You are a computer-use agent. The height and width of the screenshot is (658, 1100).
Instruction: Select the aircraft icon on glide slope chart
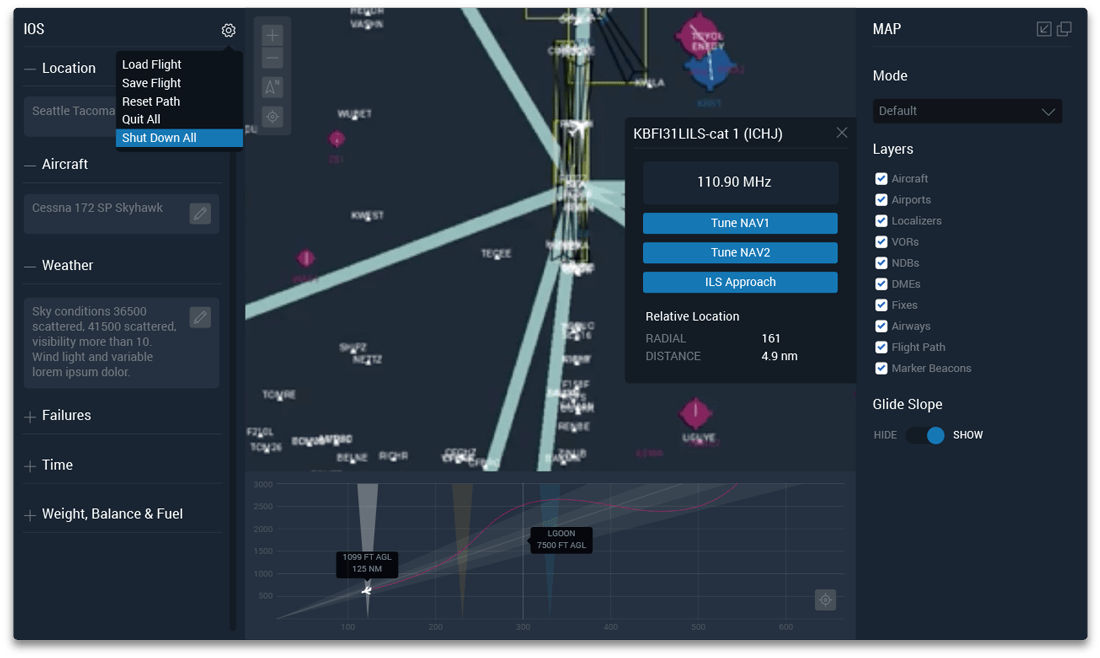coord(366,590)
